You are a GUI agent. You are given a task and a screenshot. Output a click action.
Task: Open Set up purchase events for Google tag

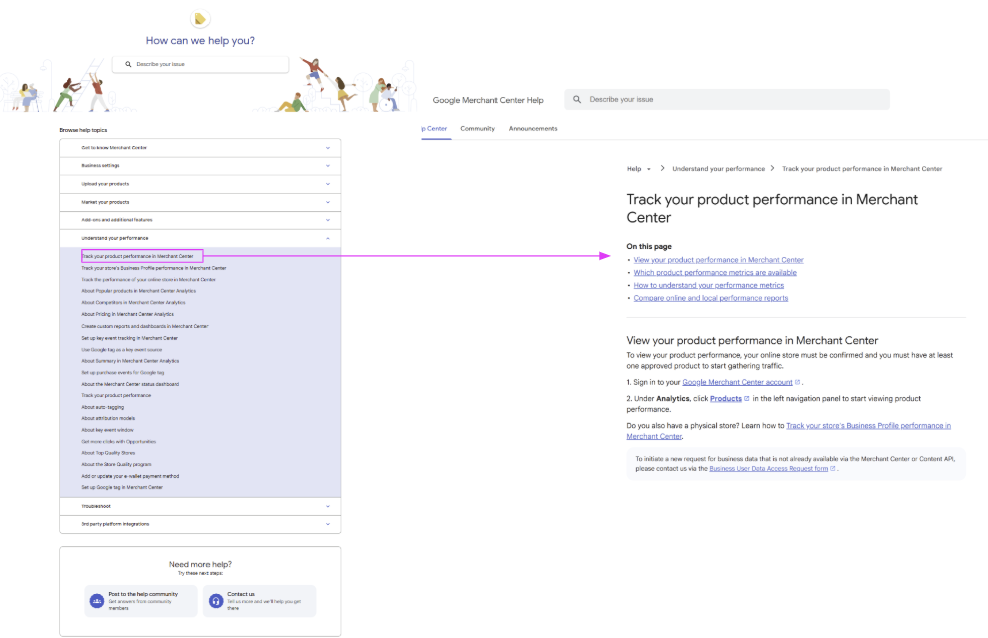point(123,373)
